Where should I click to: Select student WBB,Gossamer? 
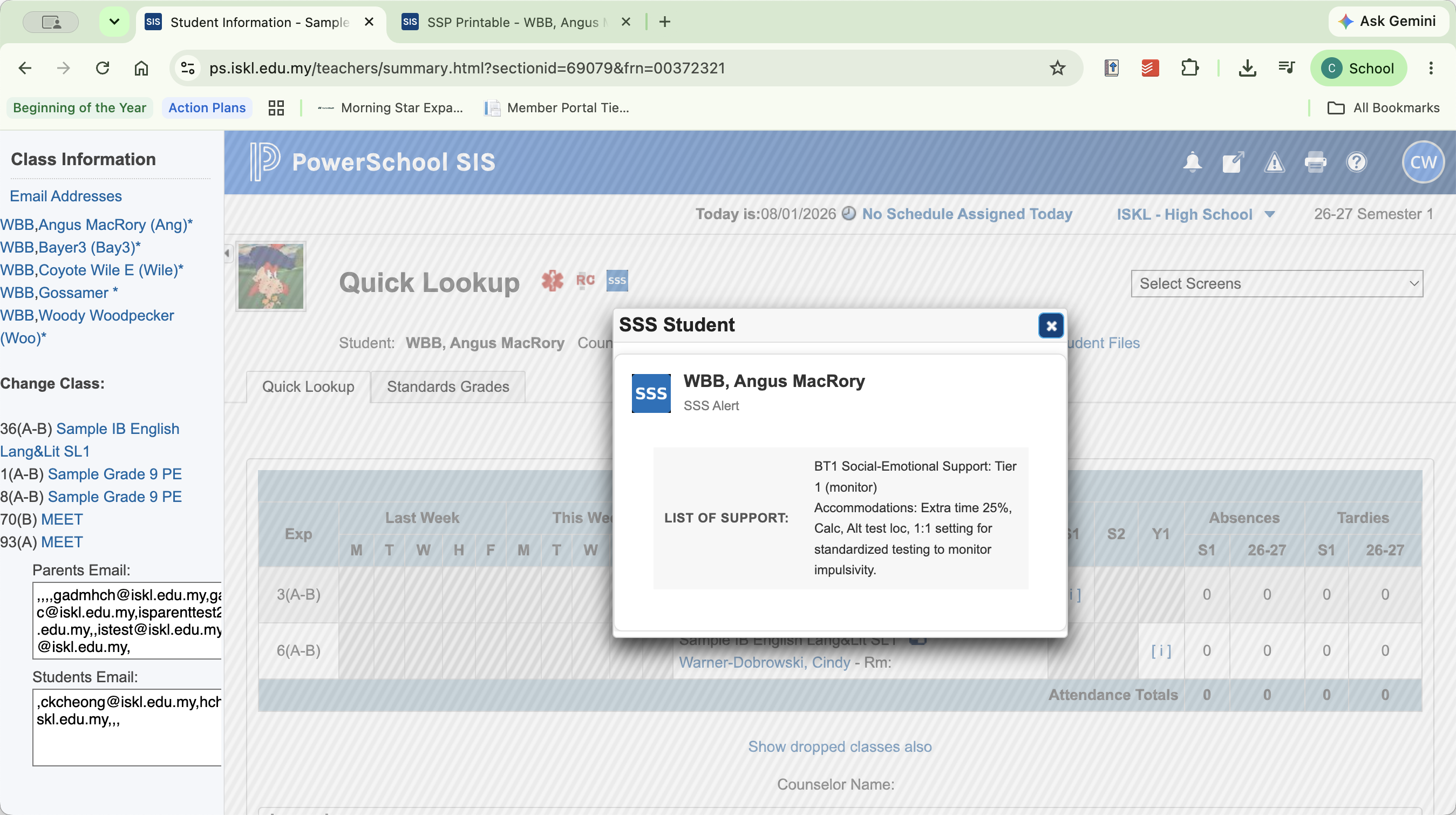coord(59,293)
